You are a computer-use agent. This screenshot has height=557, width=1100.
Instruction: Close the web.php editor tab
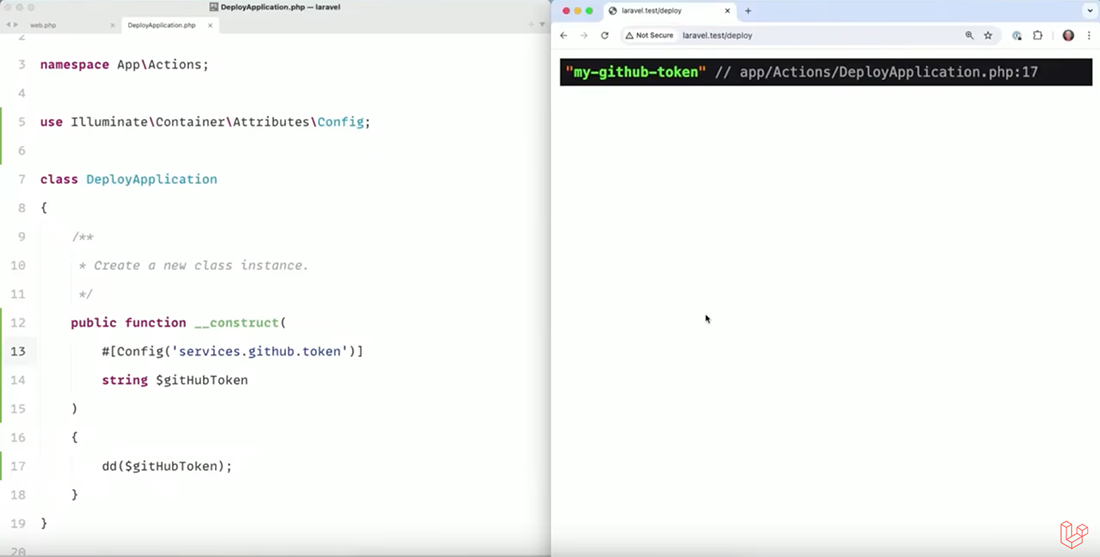[x=112, y=25]
